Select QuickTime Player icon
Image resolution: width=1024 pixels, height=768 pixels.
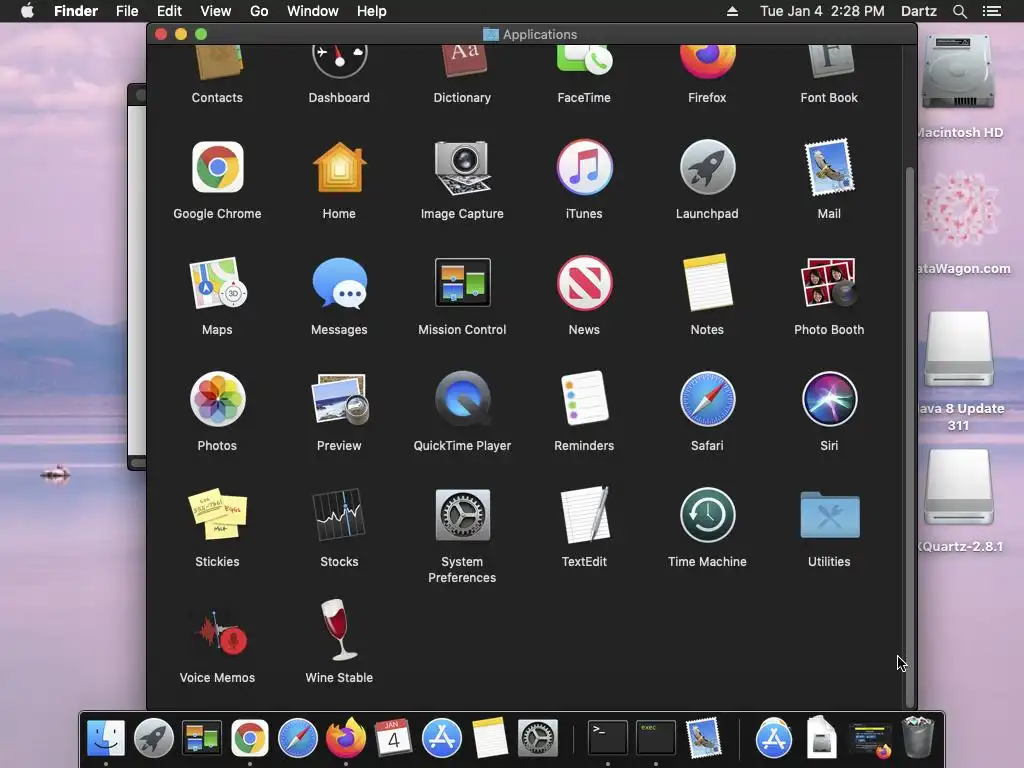coord(462,399)
